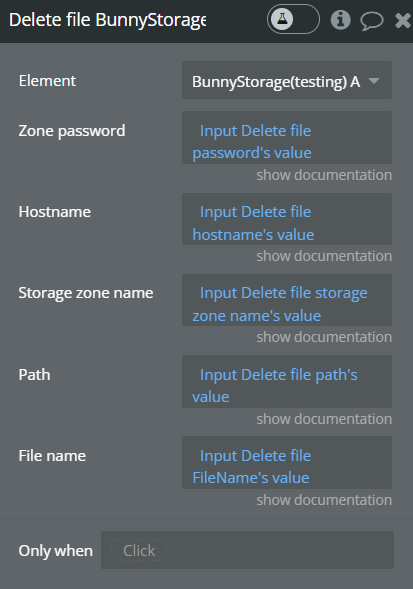This screenshot has width=413, height=589.
Task: Show documentation under File name
Action: coord(324,500)
